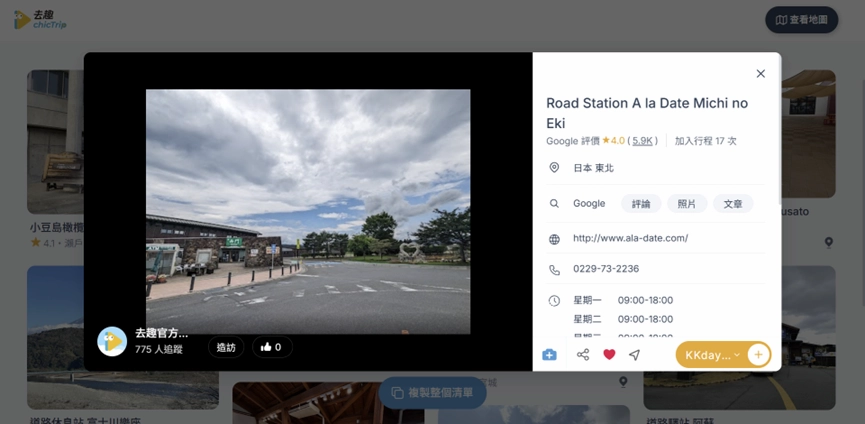Toggle the red heart favorite icon
865x424 pixels.
click(x=609, y=355)
